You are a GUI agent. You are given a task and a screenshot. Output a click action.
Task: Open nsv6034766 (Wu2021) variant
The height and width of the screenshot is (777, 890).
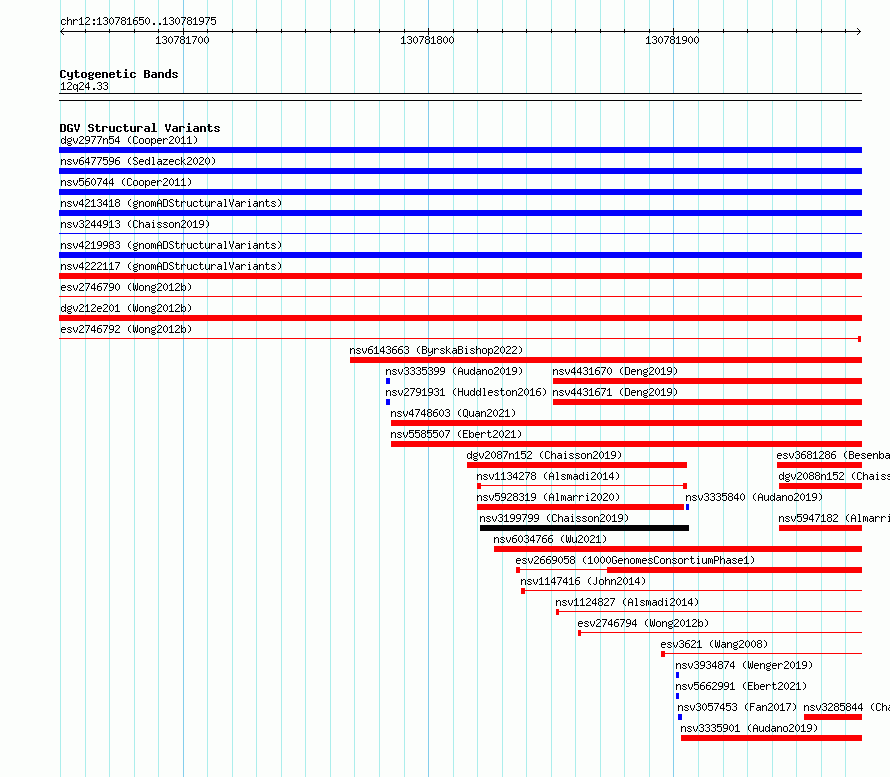coord(550,539)
